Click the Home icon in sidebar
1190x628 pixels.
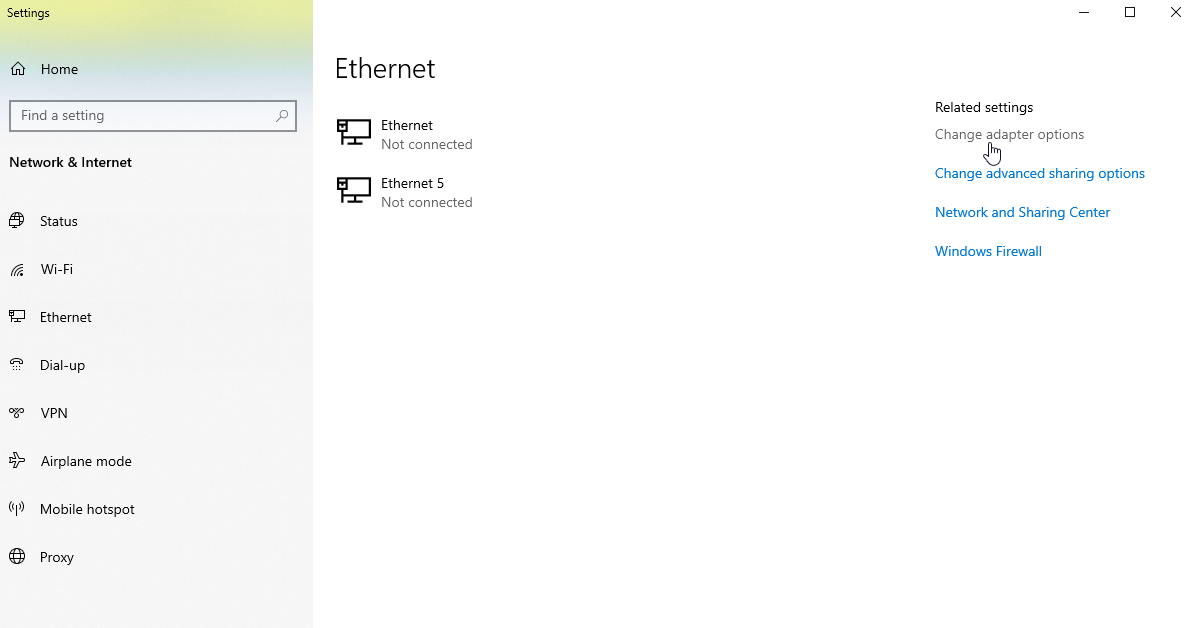pyautogui.click(x=18, y=69)
